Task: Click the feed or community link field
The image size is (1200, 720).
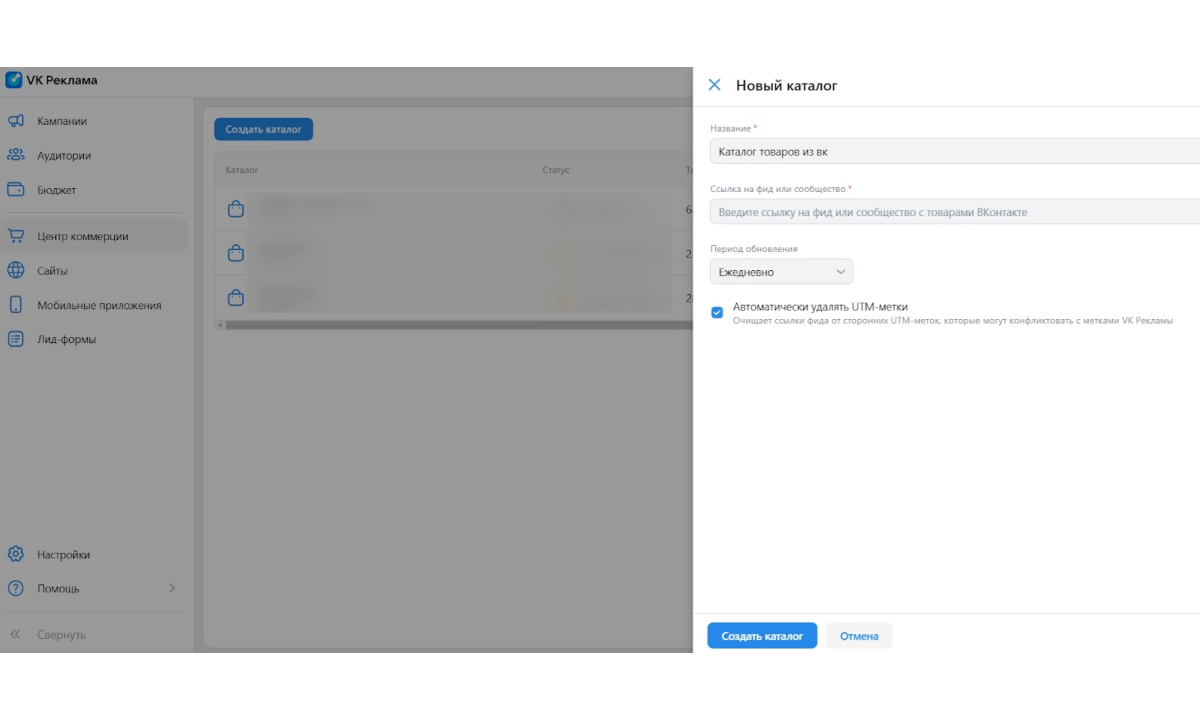Action: tap(955, 211)
